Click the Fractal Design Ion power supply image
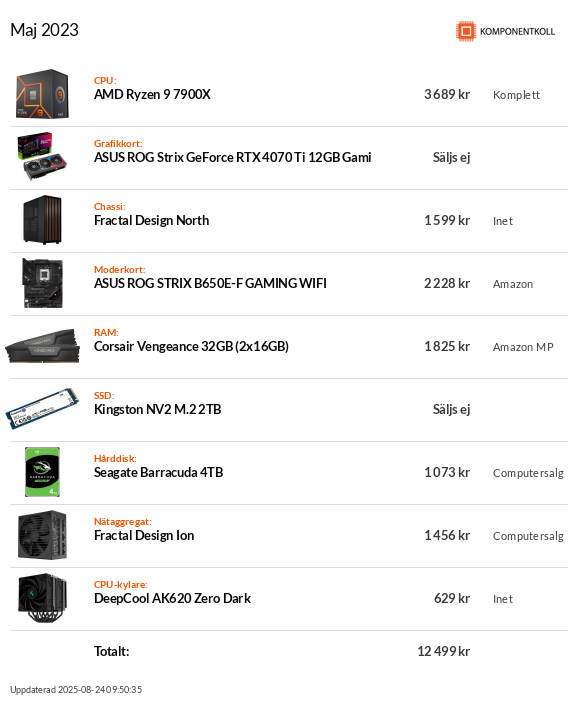The height and width of the screenshot is (703, 577). tap(42, 535)
